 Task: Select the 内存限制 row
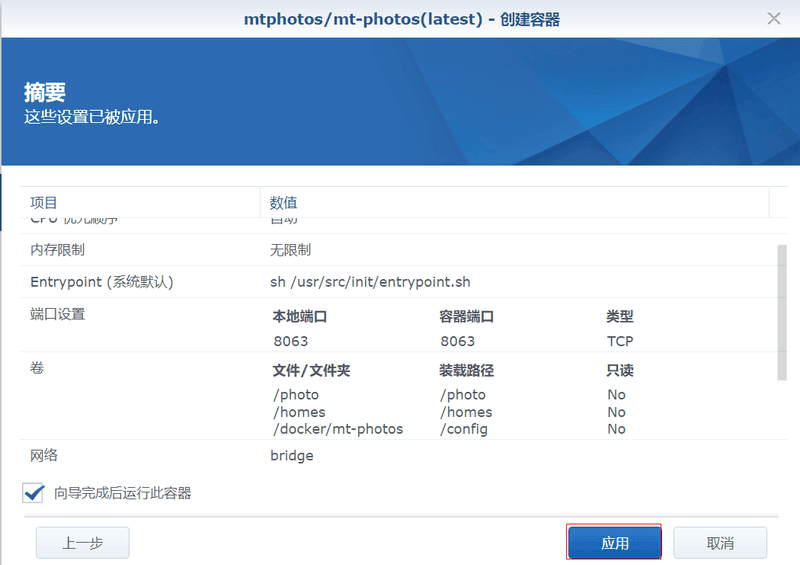coord(57,250)
